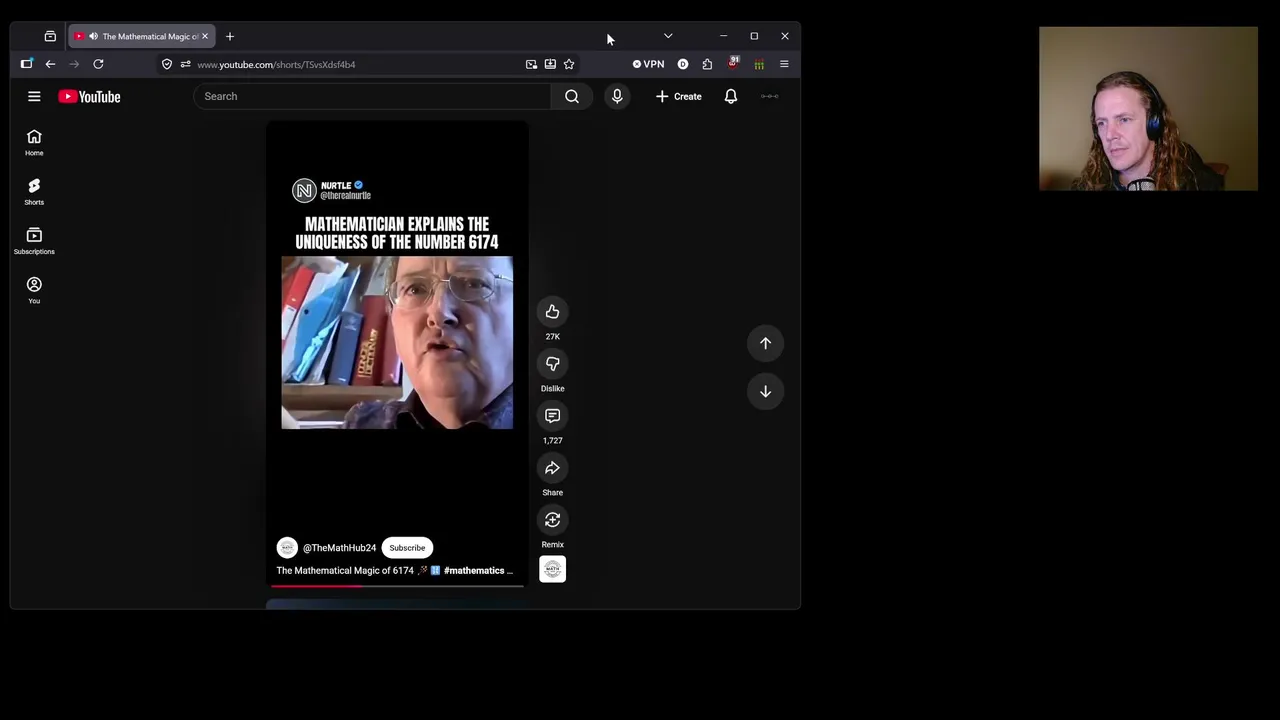1280x720 pixels.
Task: Go to Home in YouTube sidebar
Action: point(34,142)
